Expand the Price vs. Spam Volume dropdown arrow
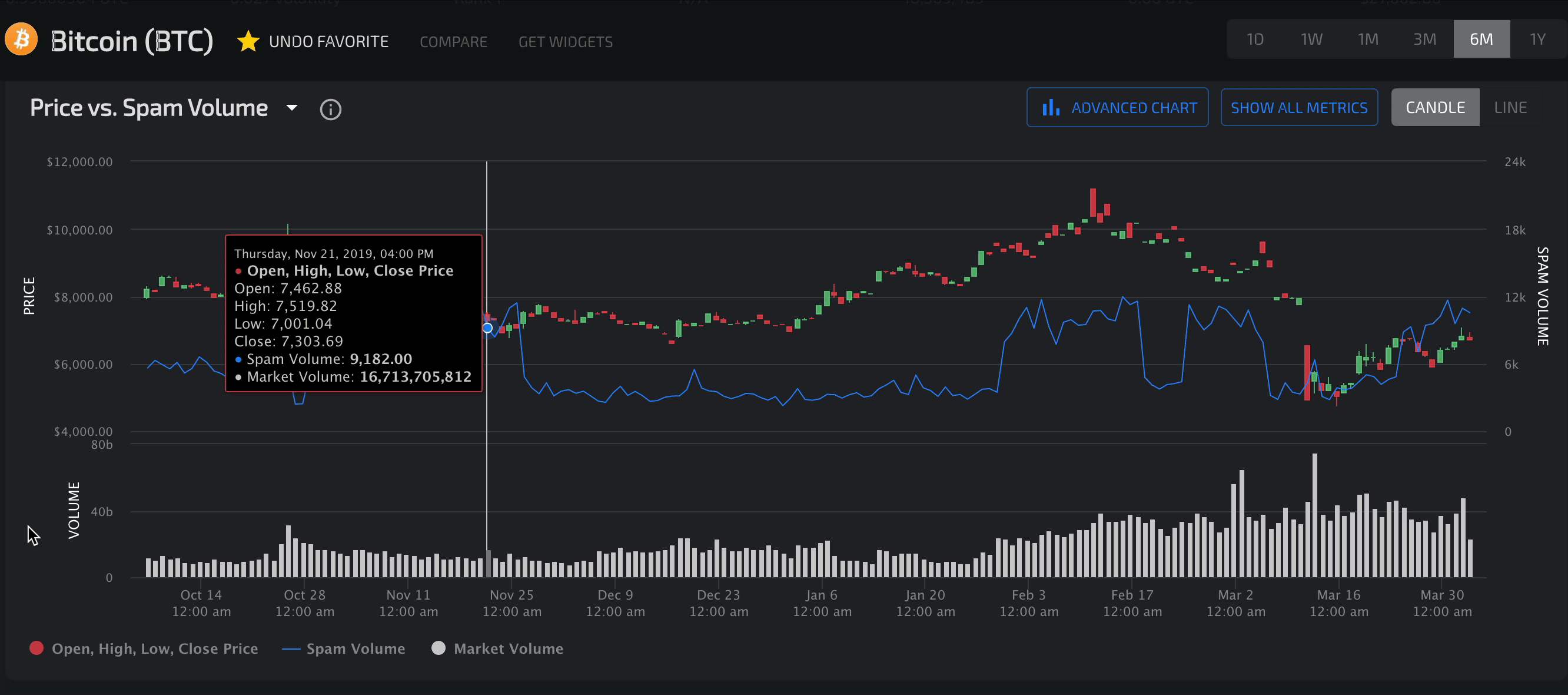 point(292,108)
